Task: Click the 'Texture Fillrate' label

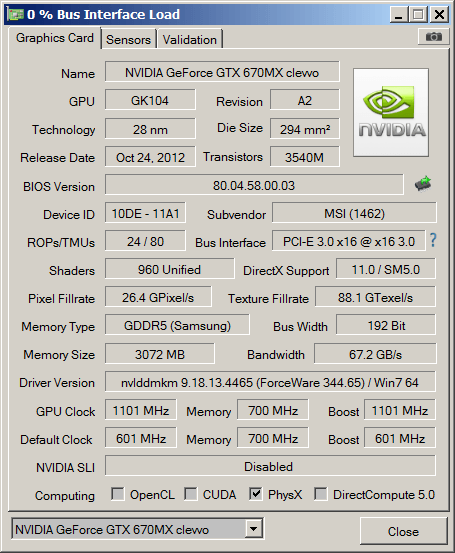Action: (268, 298)
